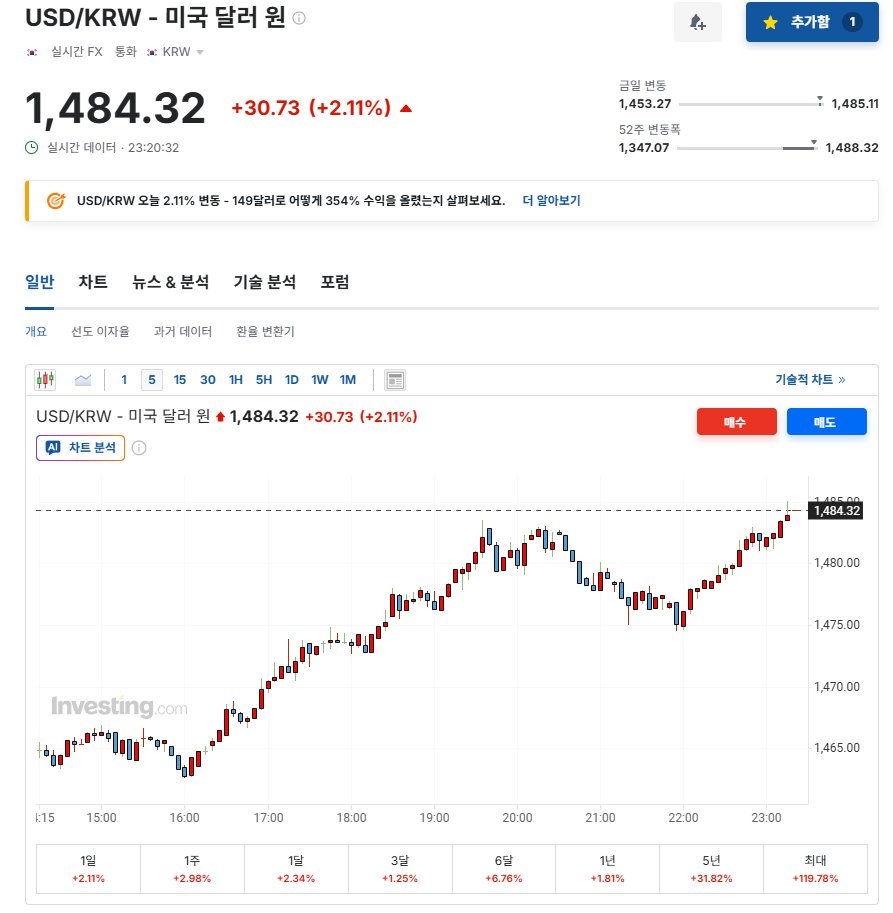Click the 52-week high value 1,488.32
Viewport: 893px width, 913px height.
[x=852, y=148]
